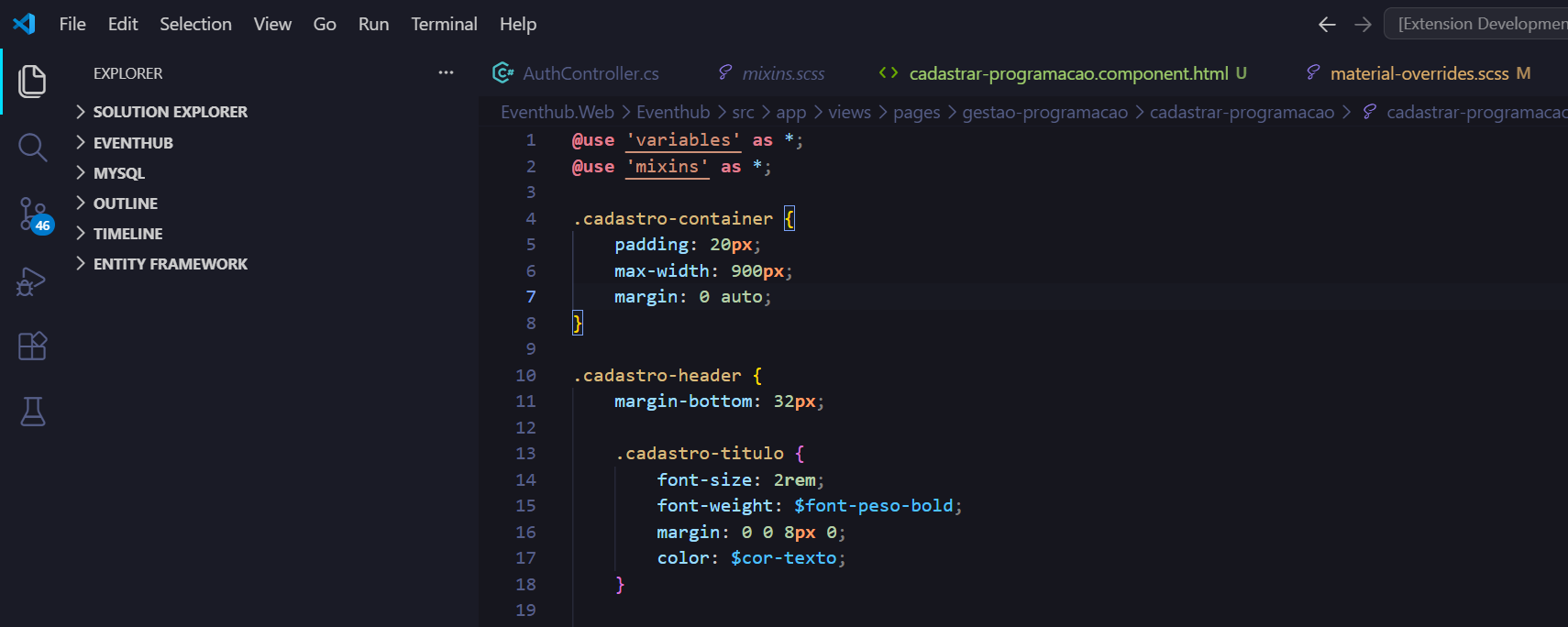Click the Sass icon on mixins.scss tab
The height and width of the screenshot is (627, 1568).
pyautogui.click(x=725, y=72)
